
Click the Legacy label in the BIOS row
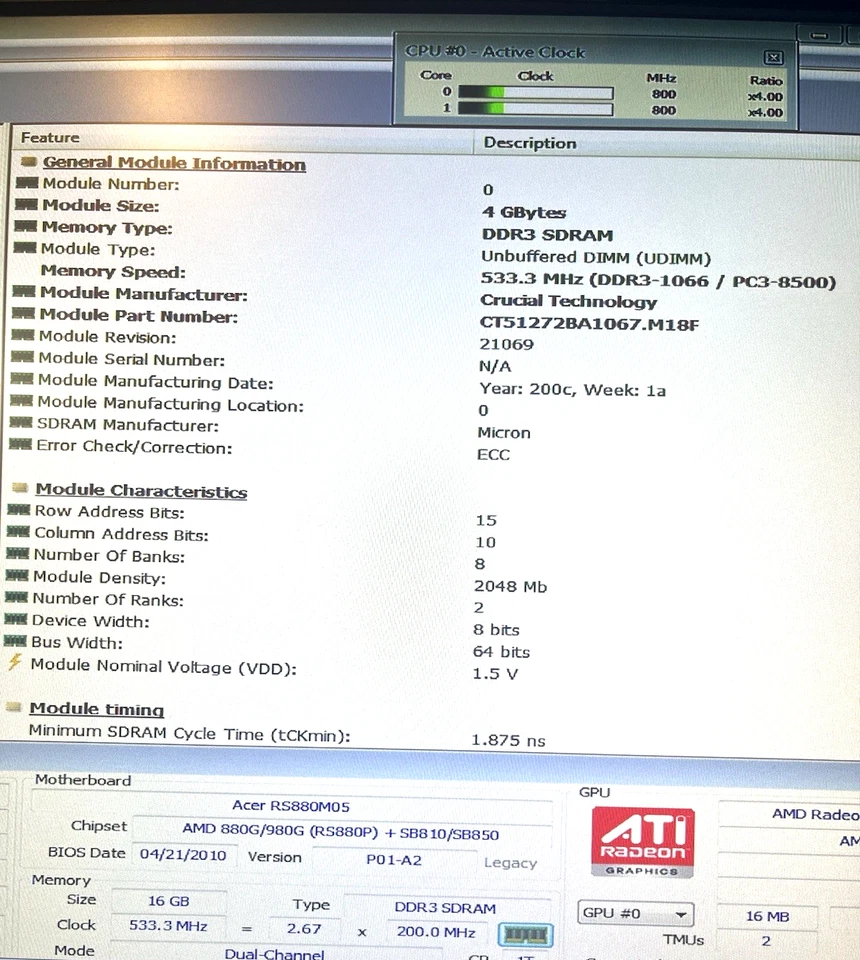511,862
